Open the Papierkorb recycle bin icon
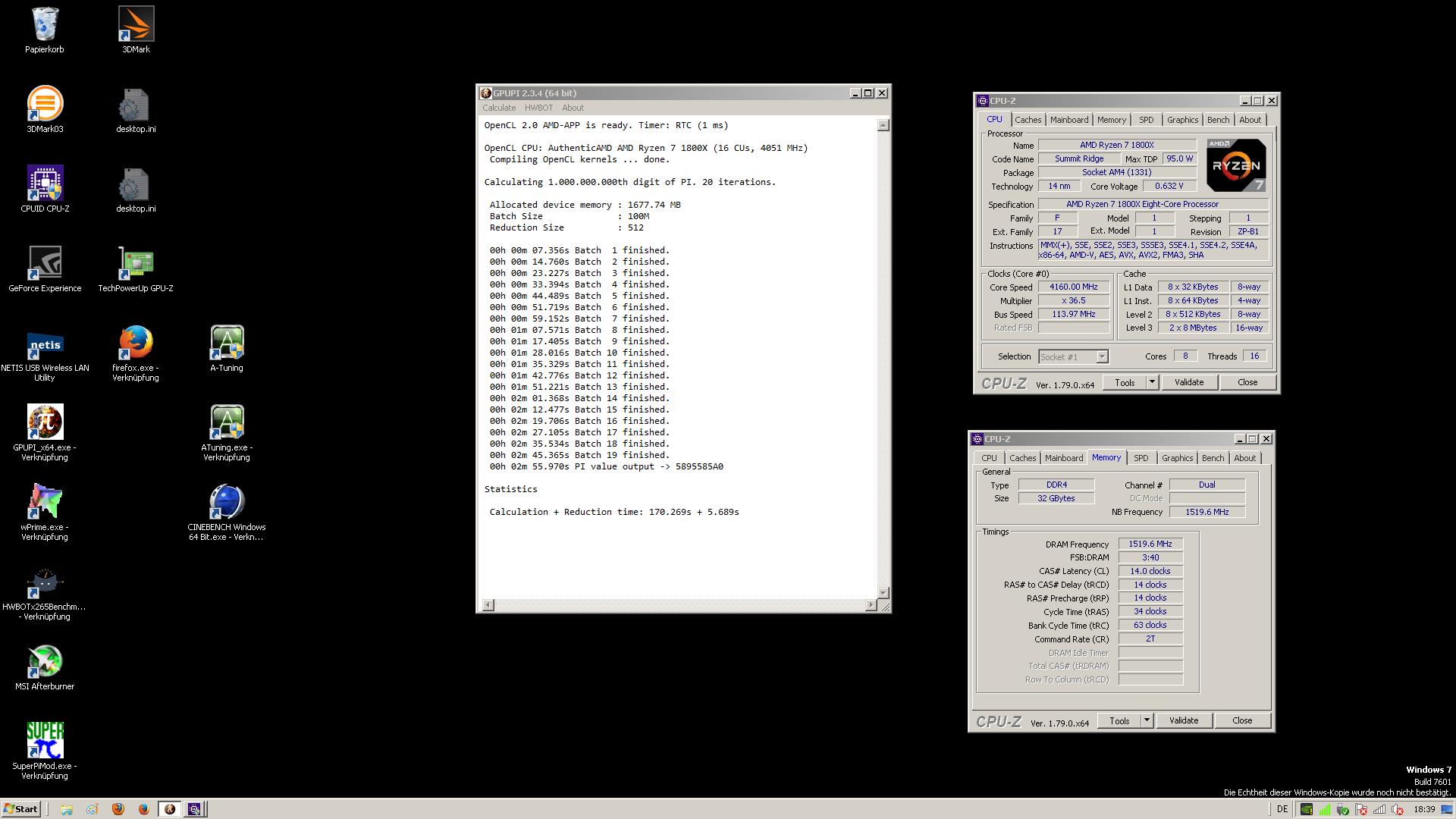 (x=45, y=30)
